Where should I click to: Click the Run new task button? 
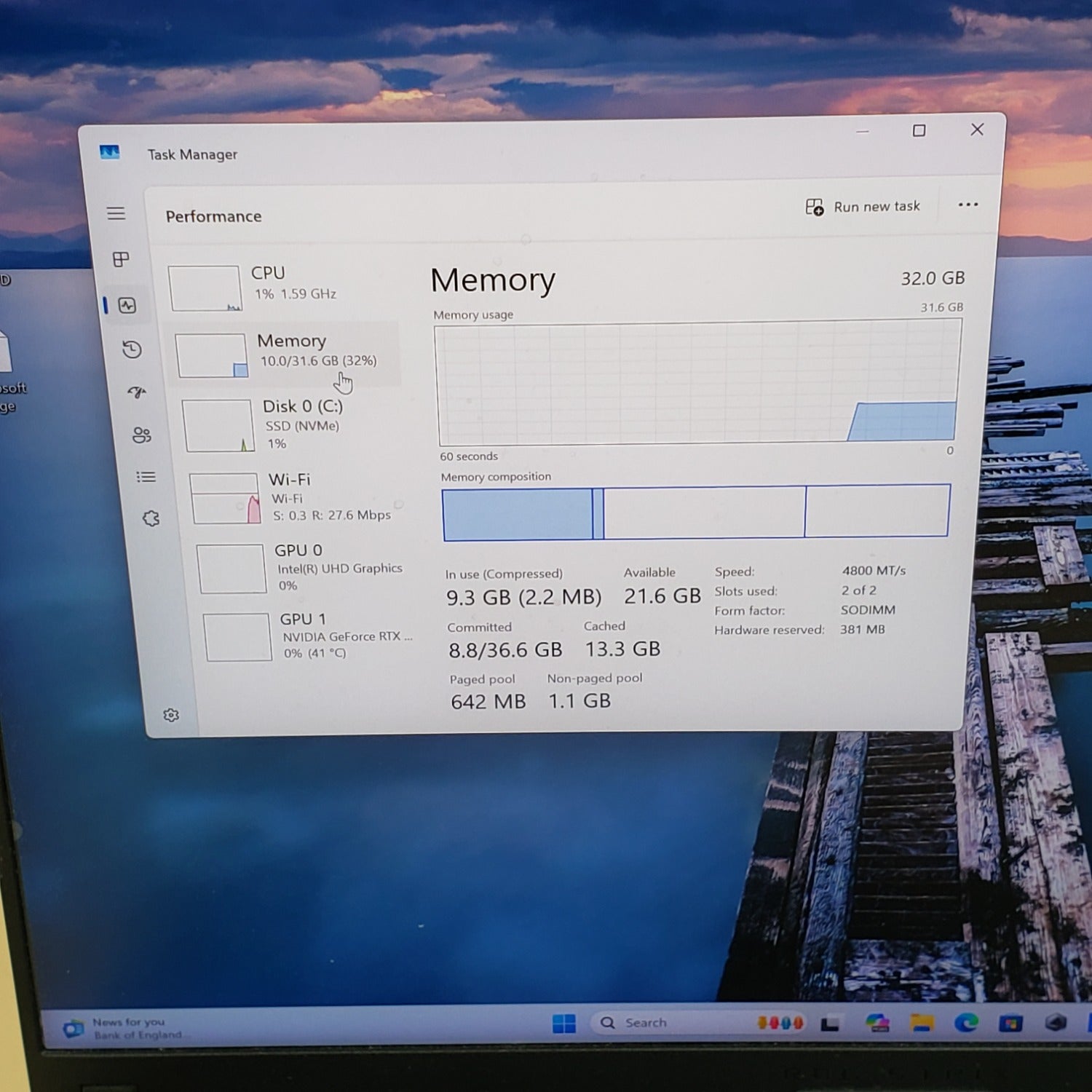pos(863,207)
